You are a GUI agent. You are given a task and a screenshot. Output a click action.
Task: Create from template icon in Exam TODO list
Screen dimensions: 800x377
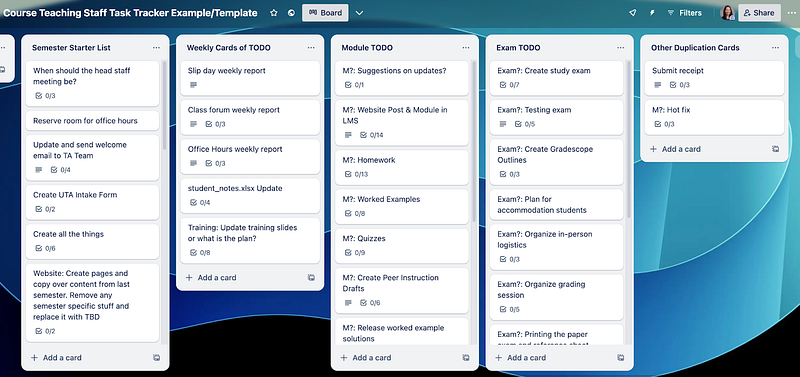620,358
